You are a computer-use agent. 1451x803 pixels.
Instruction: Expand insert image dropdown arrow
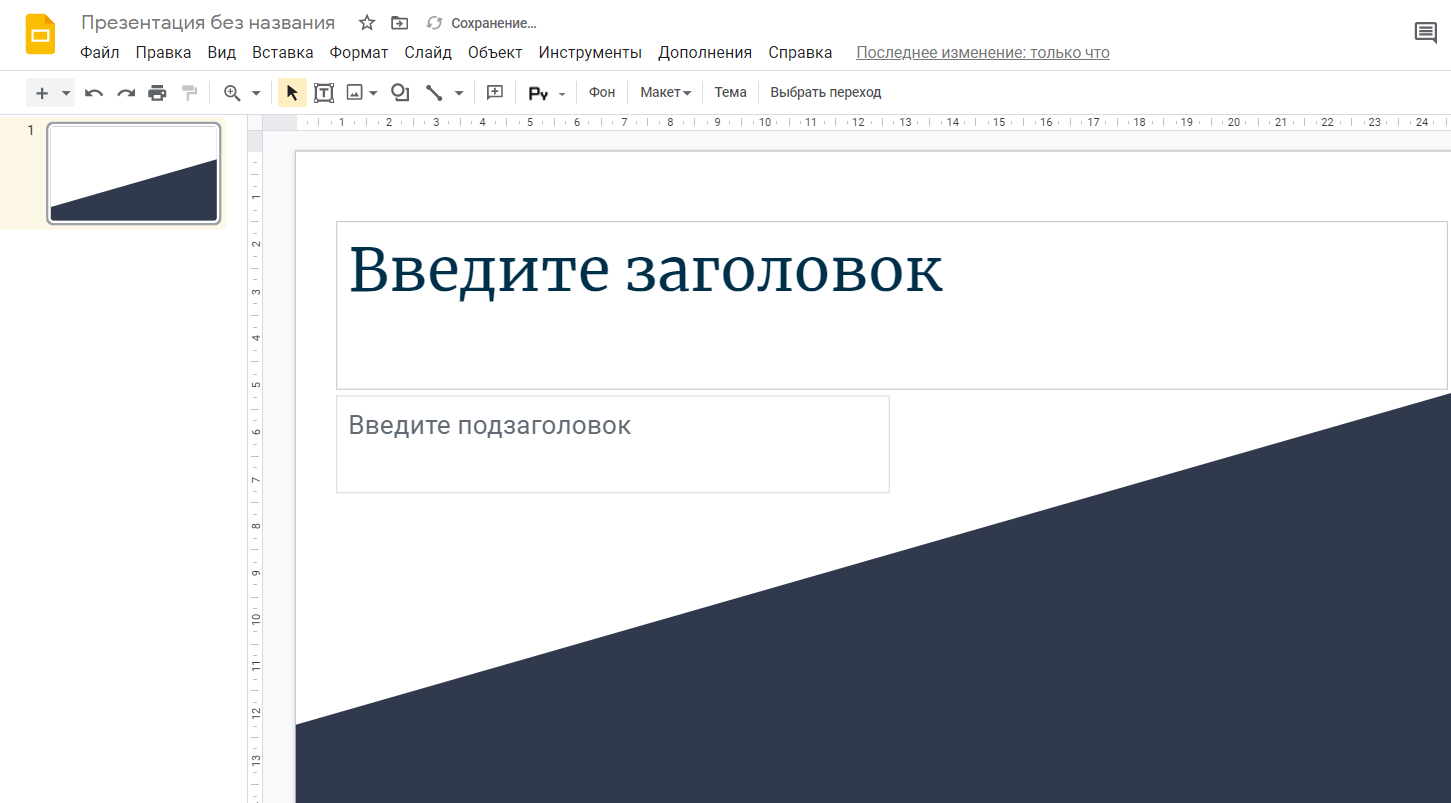(x=373, y=93)
